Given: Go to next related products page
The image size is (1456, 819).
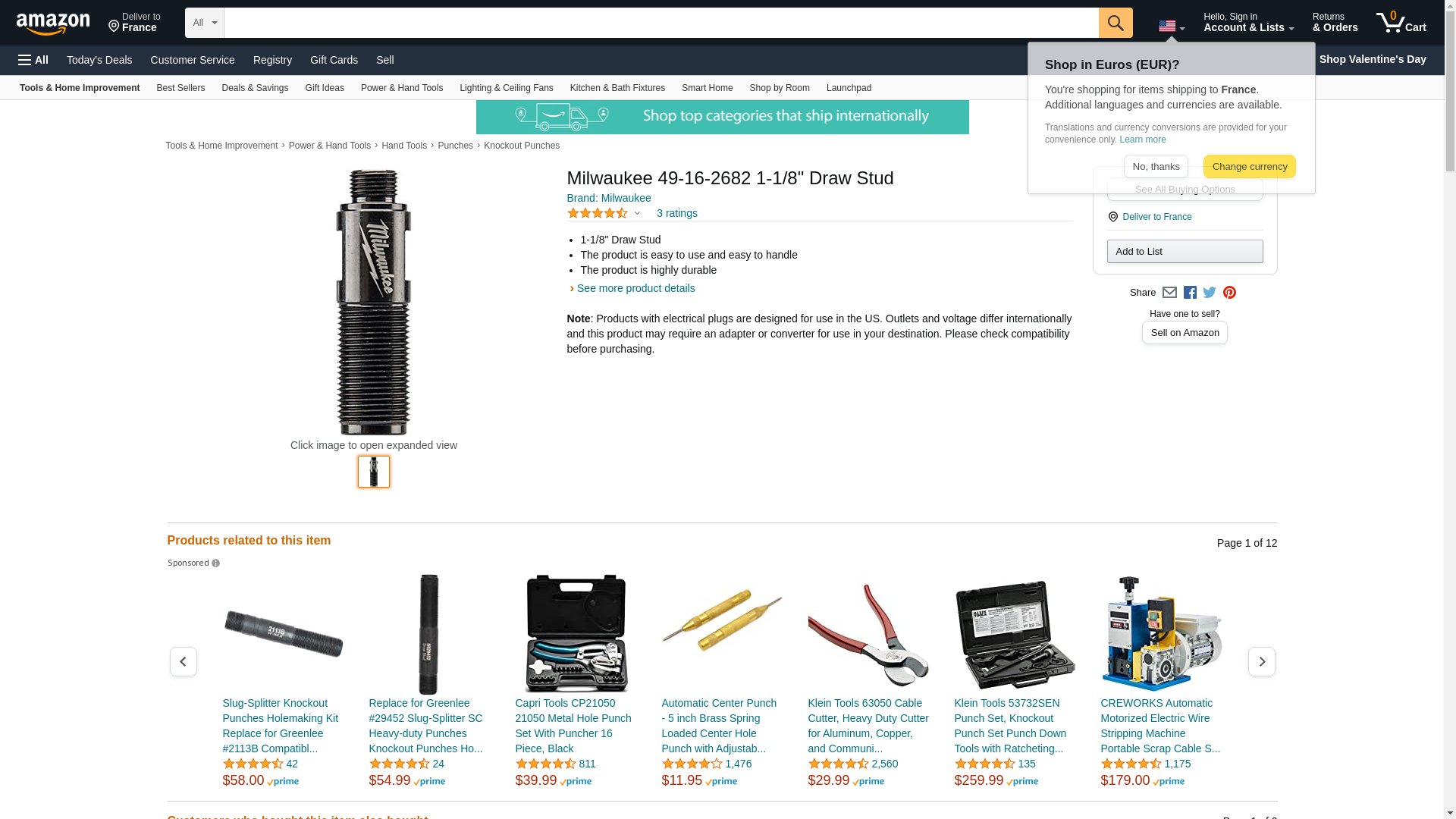Looking at the screenshot, I should 1261,662.
